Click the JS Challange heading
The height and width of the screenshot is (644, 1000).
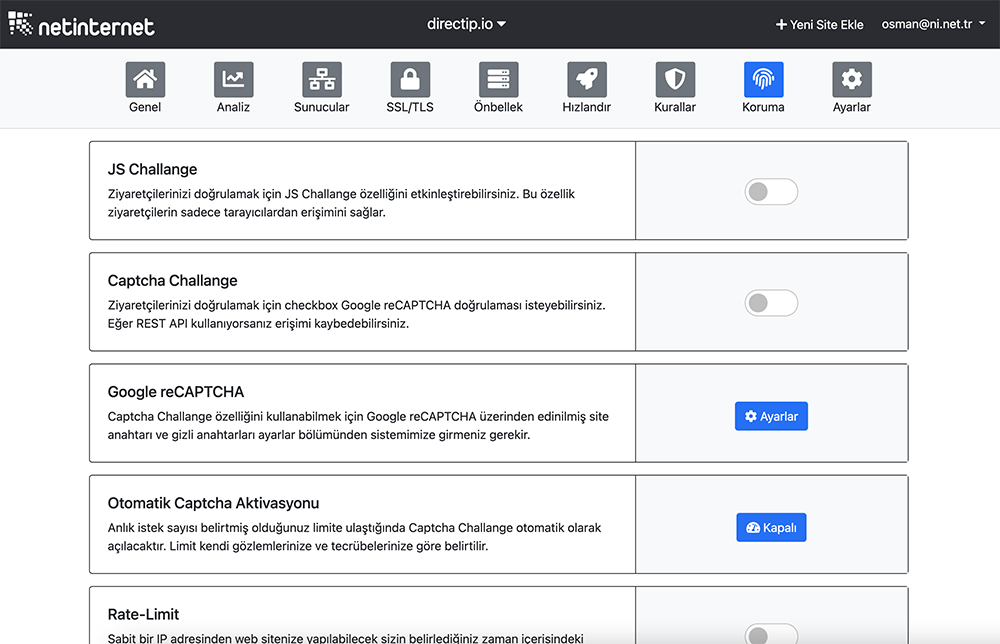[152, 170]
